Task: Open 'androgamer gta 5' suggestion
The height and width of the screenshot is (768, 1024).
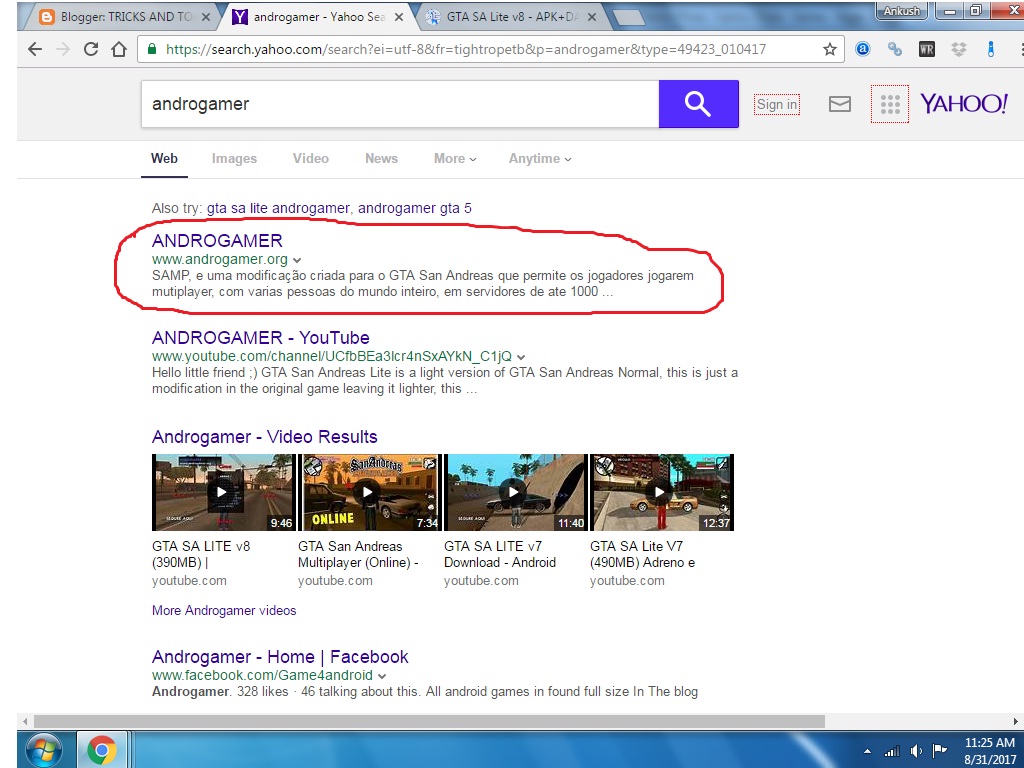Action: [415, 208]
